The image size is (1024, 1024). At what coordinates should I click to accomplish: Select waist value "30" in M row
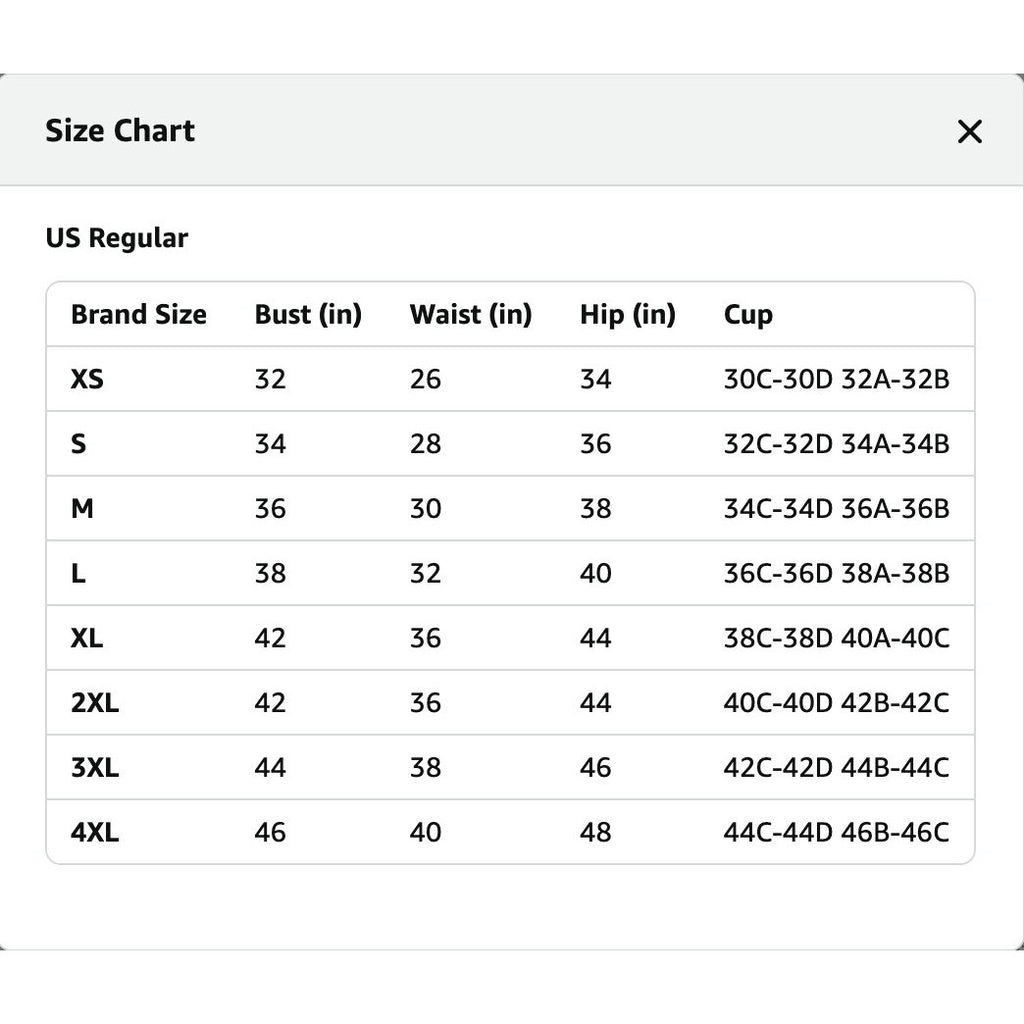click(426, 508)
